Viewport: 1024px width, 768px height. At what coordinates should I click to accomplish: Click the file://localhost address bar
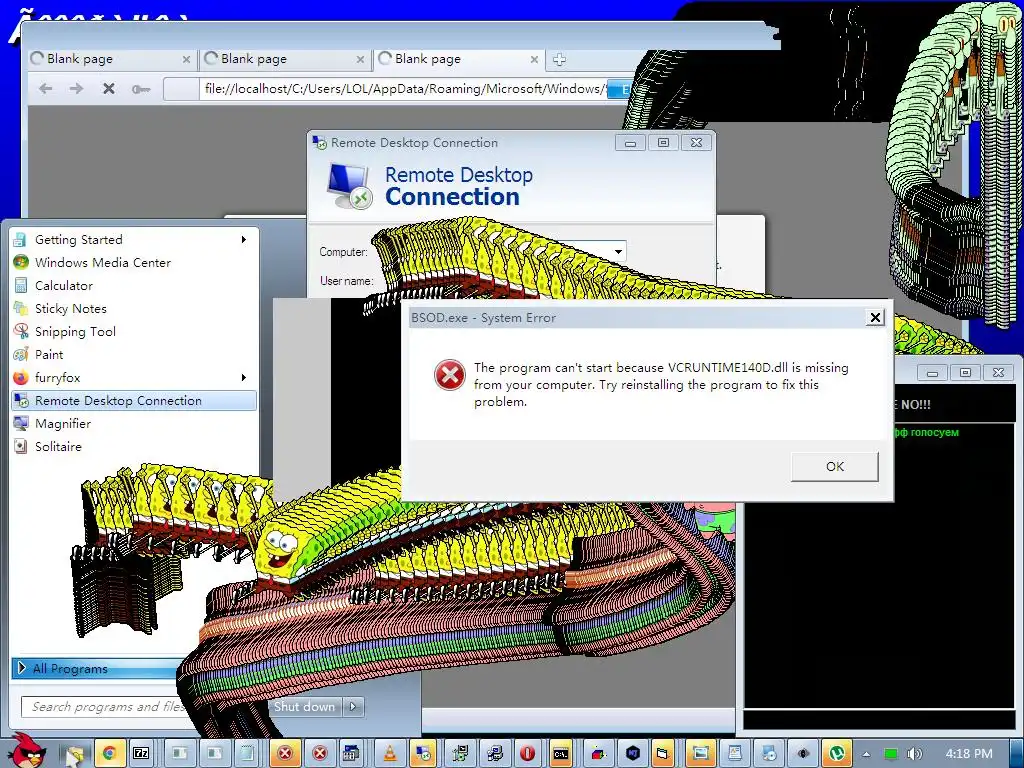[x=402, y=88]
